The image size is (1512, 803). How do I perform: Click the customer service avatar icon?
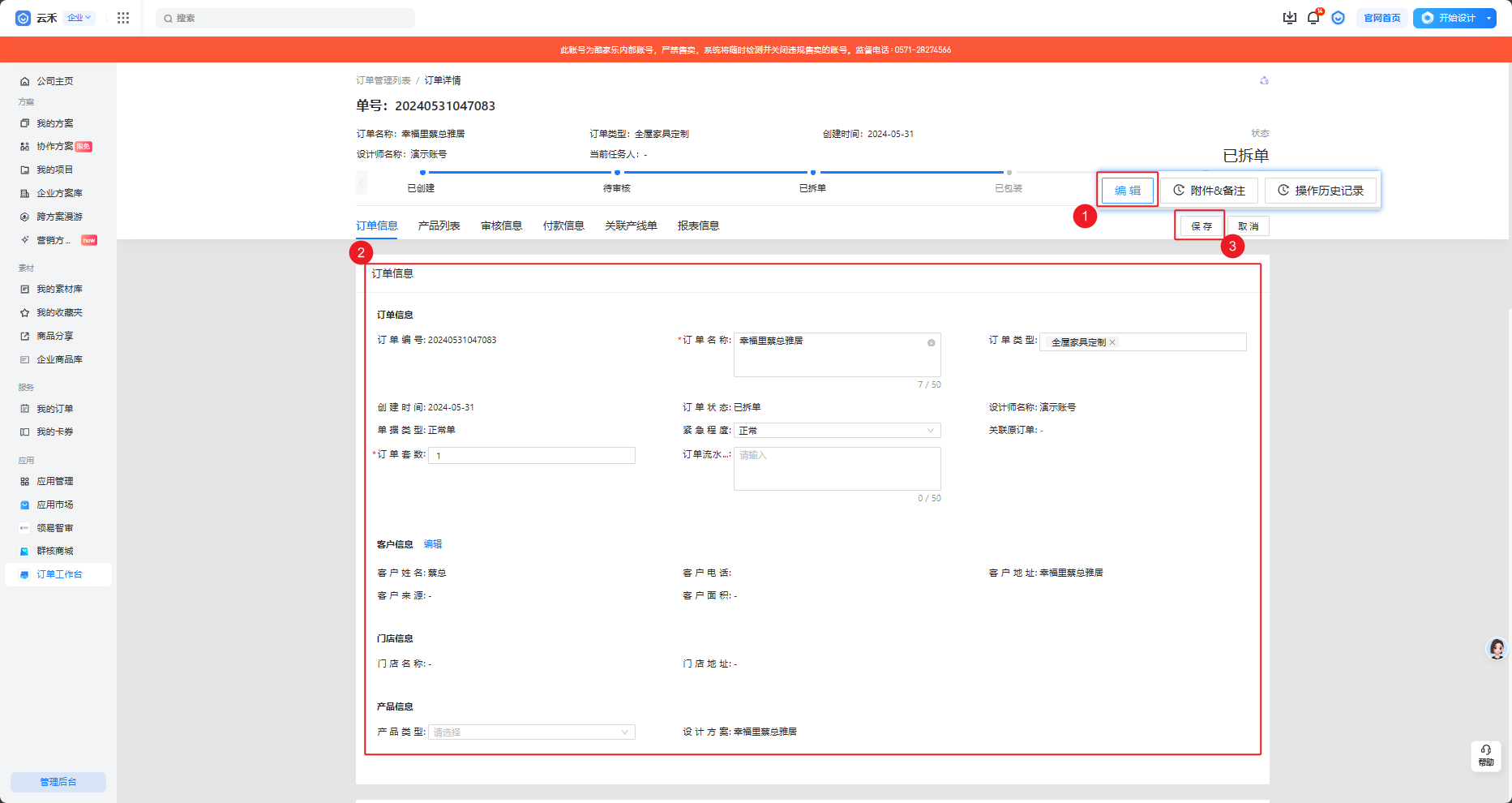pyautogui.click(x=1496, y=648)
